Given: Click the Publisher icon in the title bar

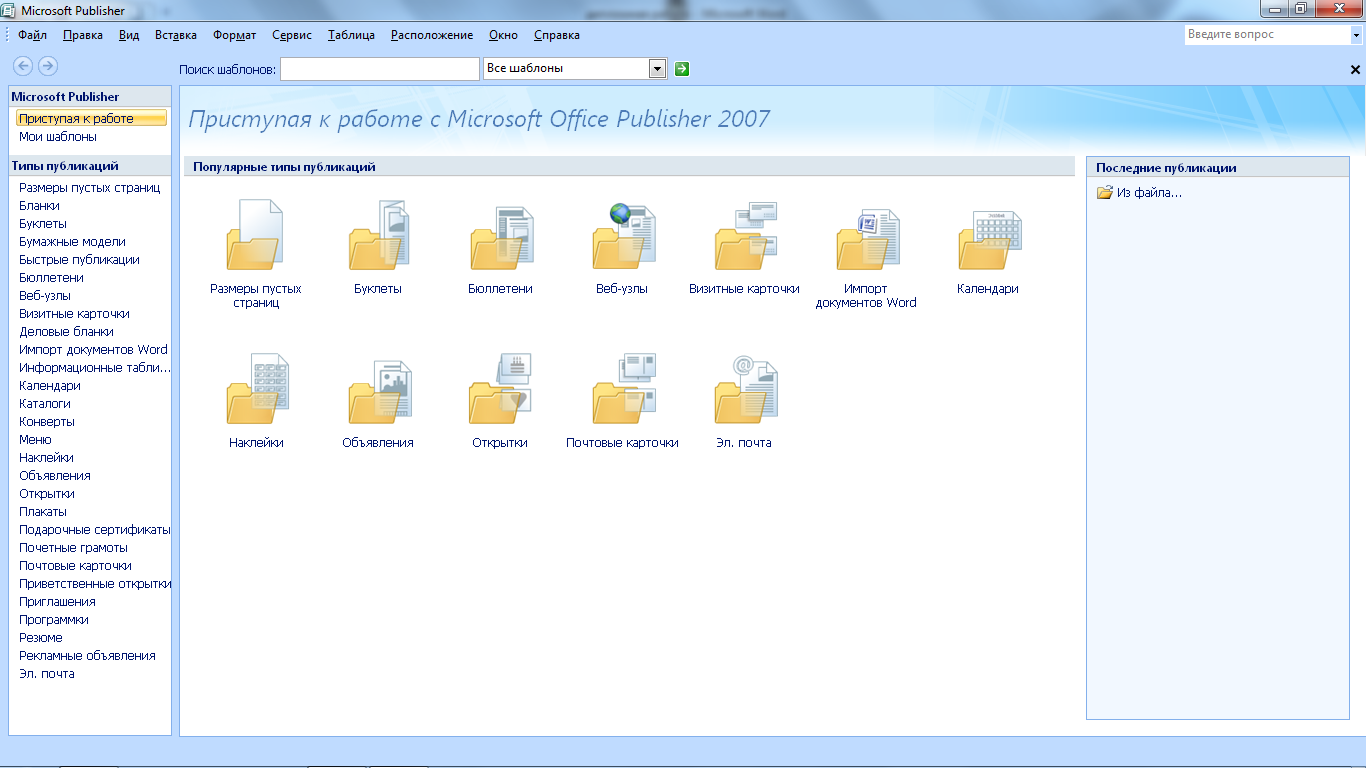Looking at the screenshot, I should (10, 10).
